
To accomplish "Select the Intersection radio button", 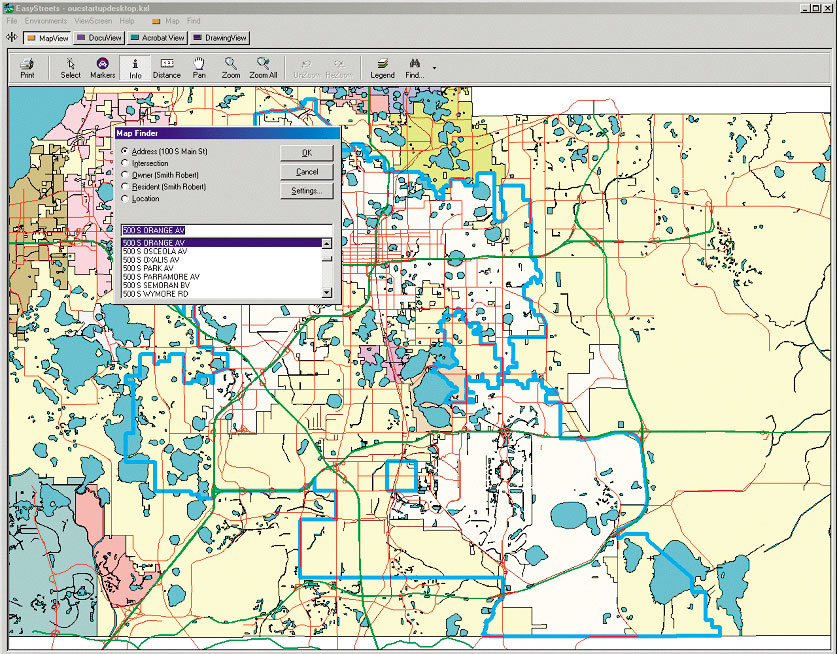I will pos(125,163).
